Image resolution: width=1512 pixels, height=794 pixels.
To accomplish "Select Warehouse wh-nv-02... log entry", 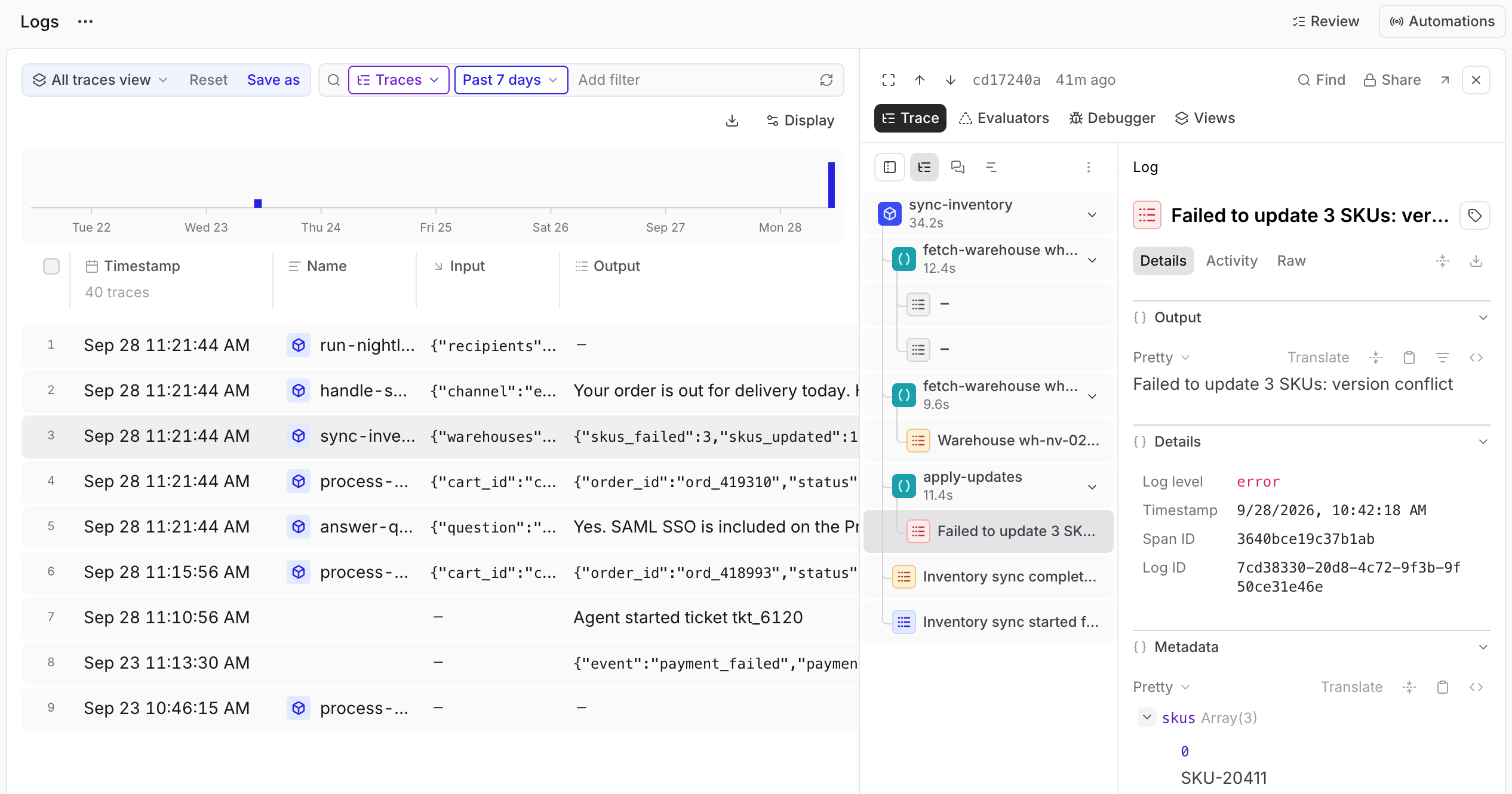I will [989, 441].
